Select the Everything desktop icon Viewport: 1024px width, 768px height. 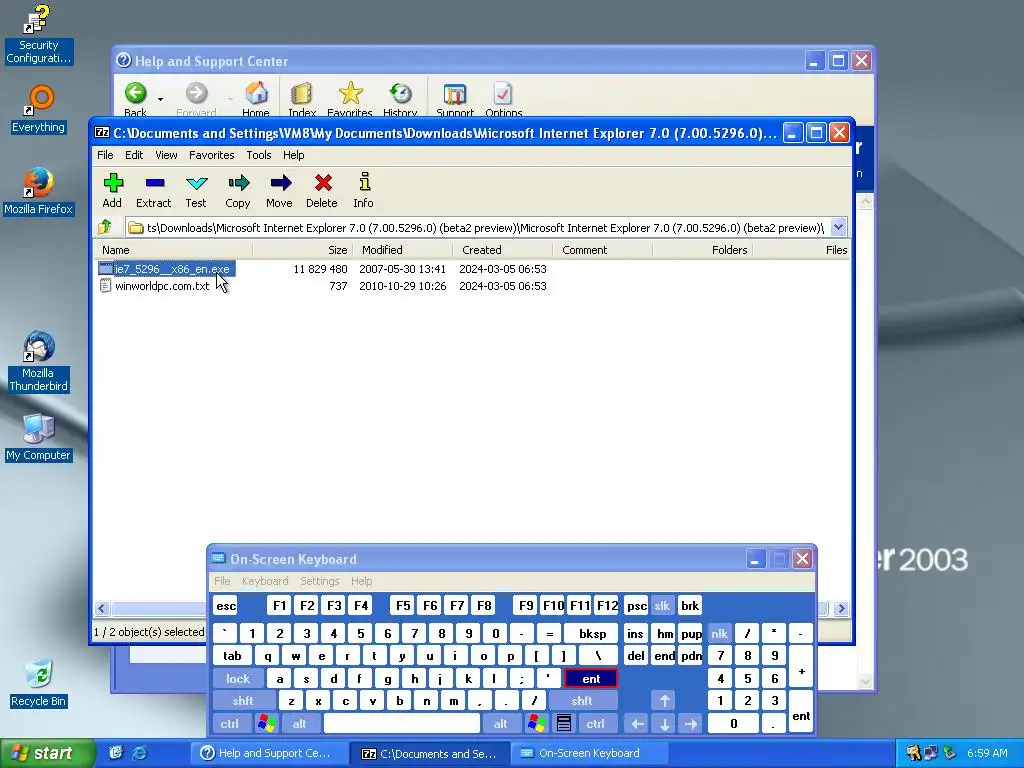pos(39,109)
